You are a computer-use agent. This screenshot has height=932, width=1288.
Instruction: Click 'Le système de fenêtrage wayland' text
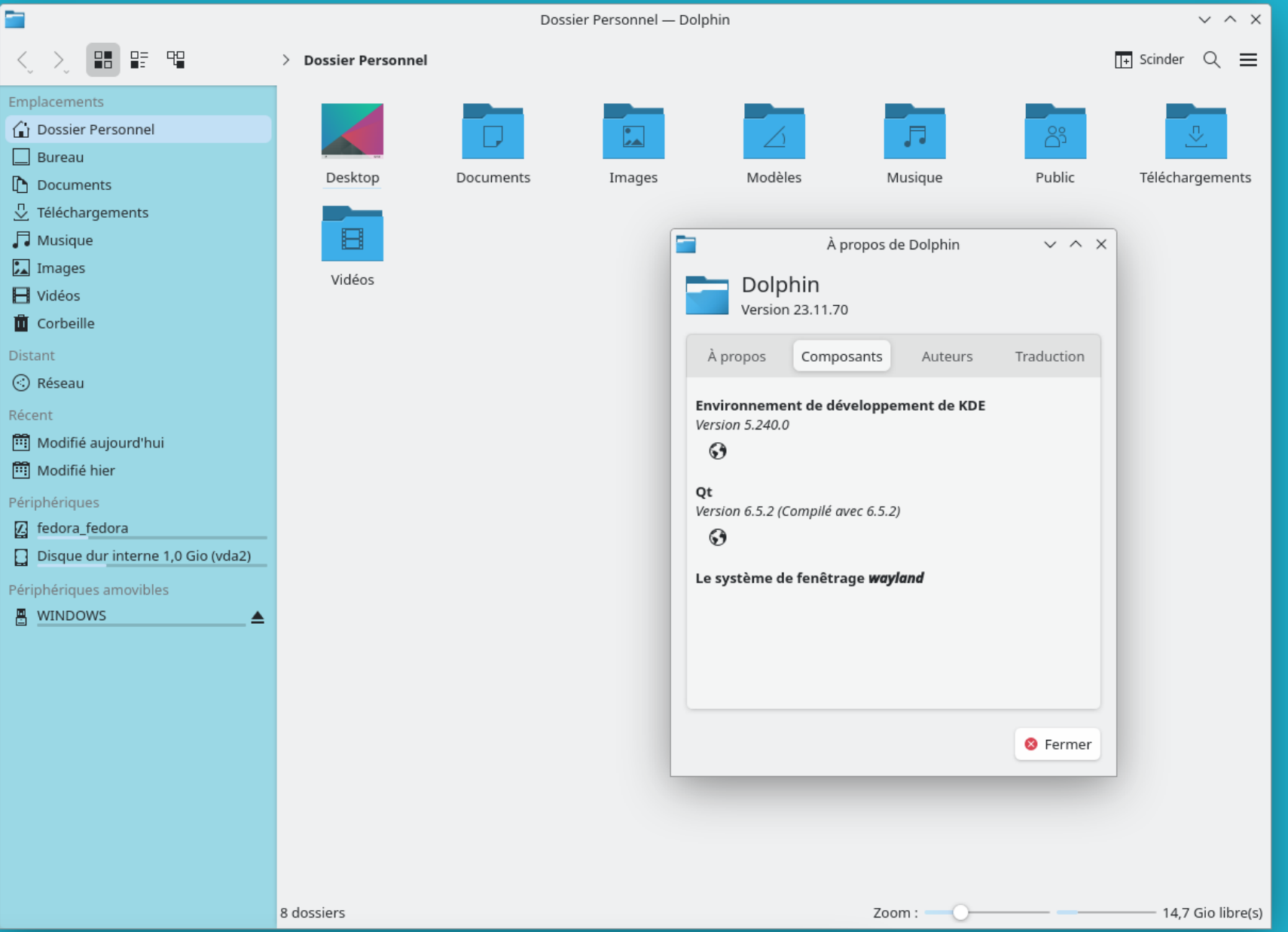[810, 578]
